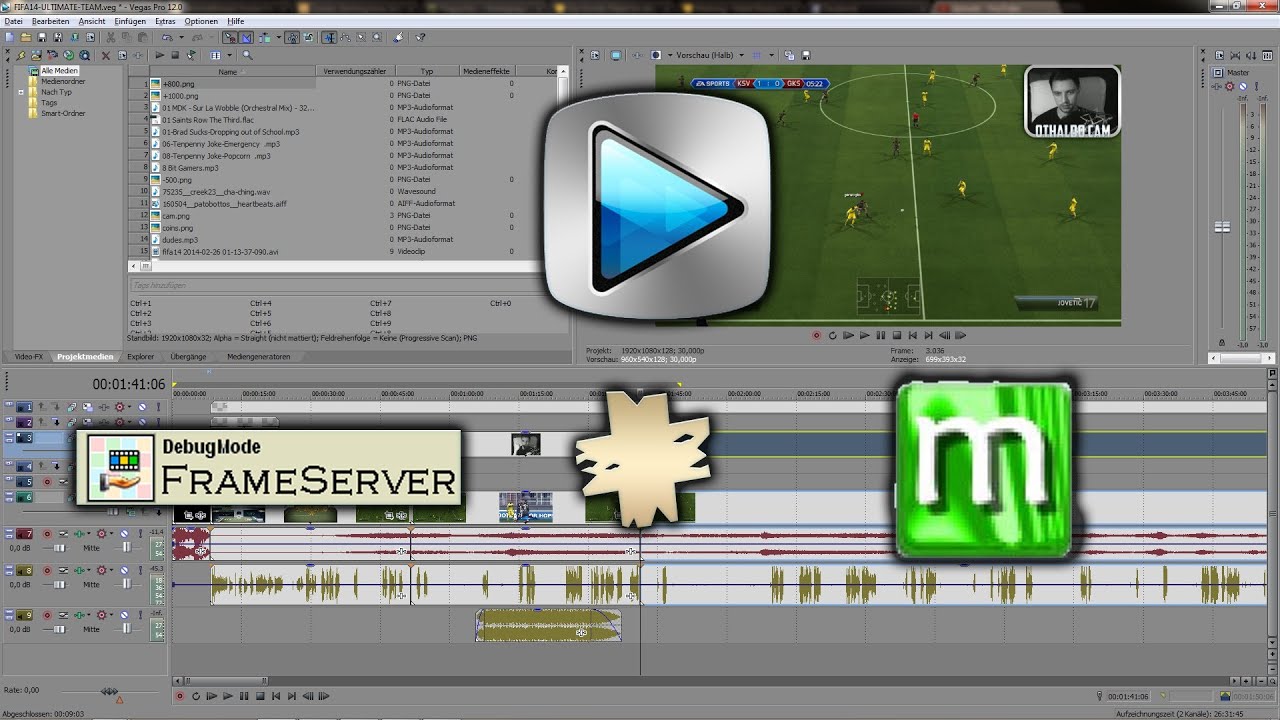Mute audio track 7

pos(124,533)
